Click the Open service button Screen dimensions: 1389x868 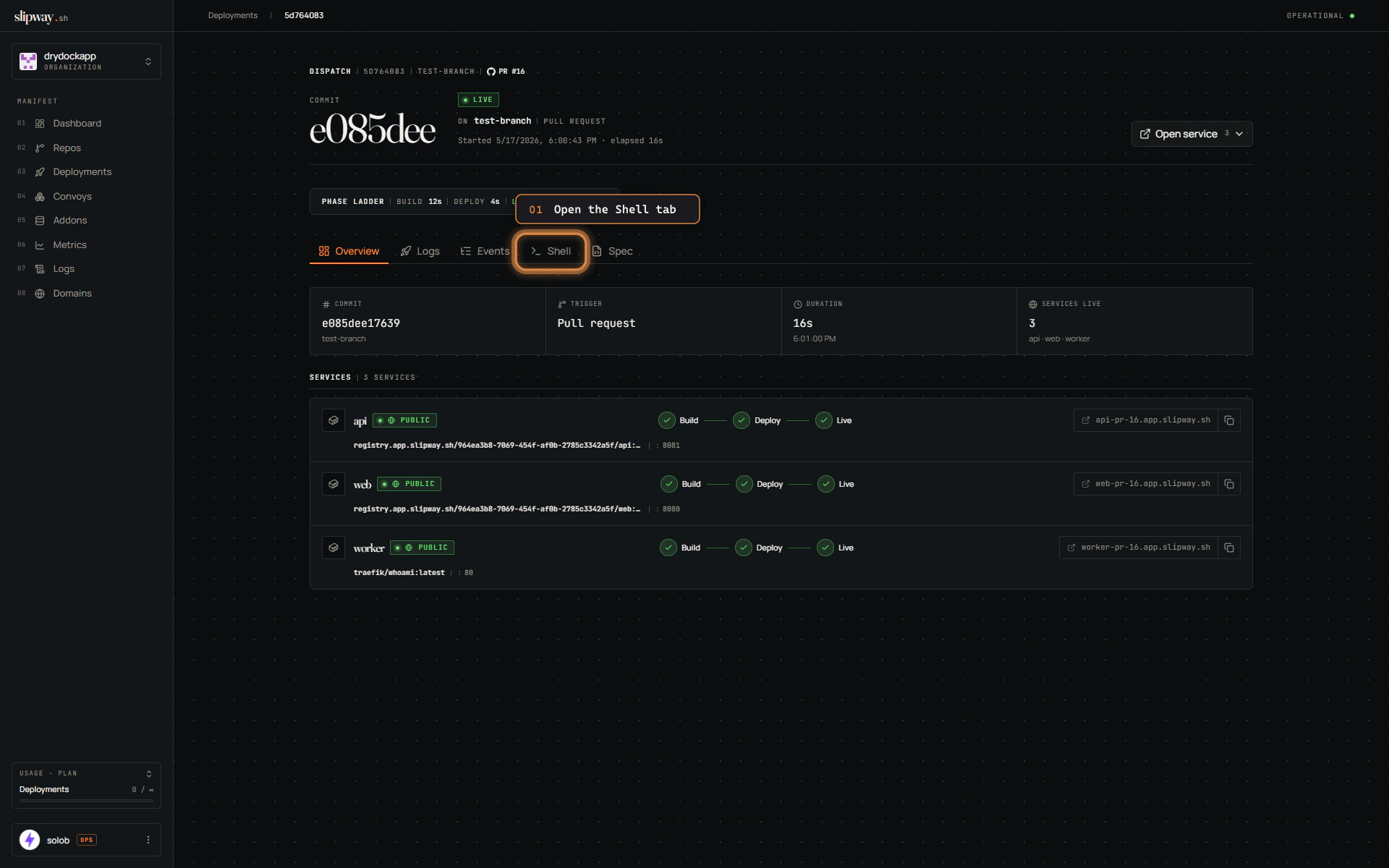coord(1192,134)
